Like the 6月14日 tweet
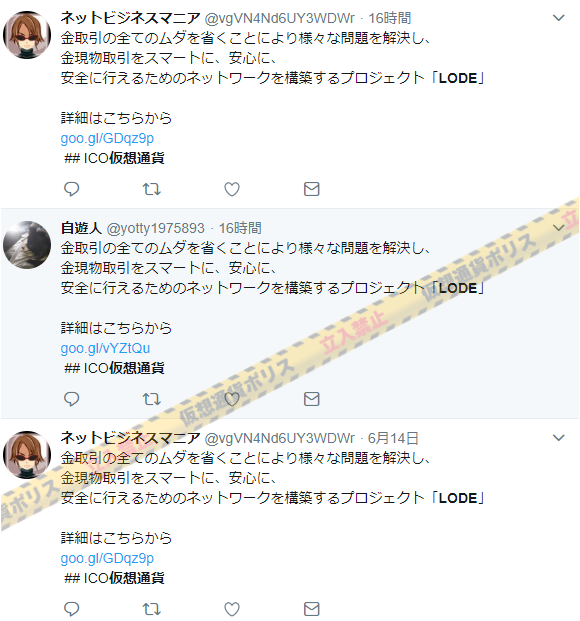 click(232, 609)
